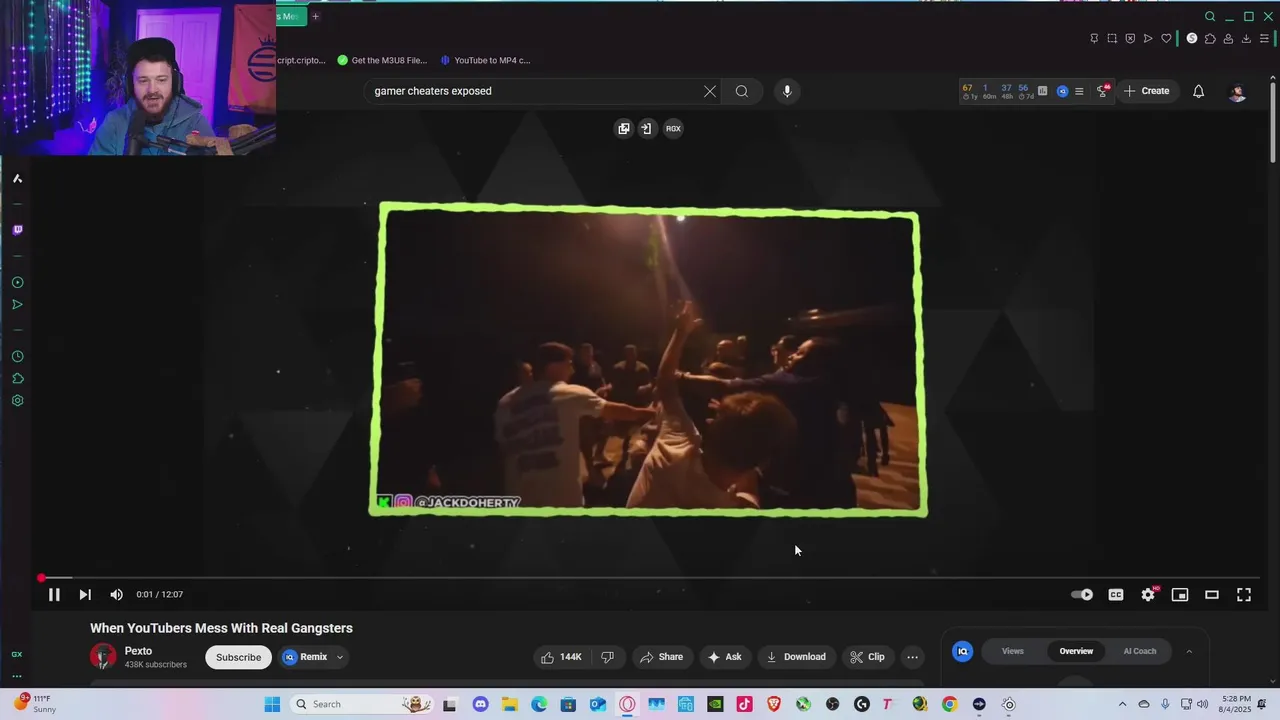Image resolution: width=1280 pixels, height=720 pixels.
Task: Click the search magnifier beside the query
Action: 742,91
